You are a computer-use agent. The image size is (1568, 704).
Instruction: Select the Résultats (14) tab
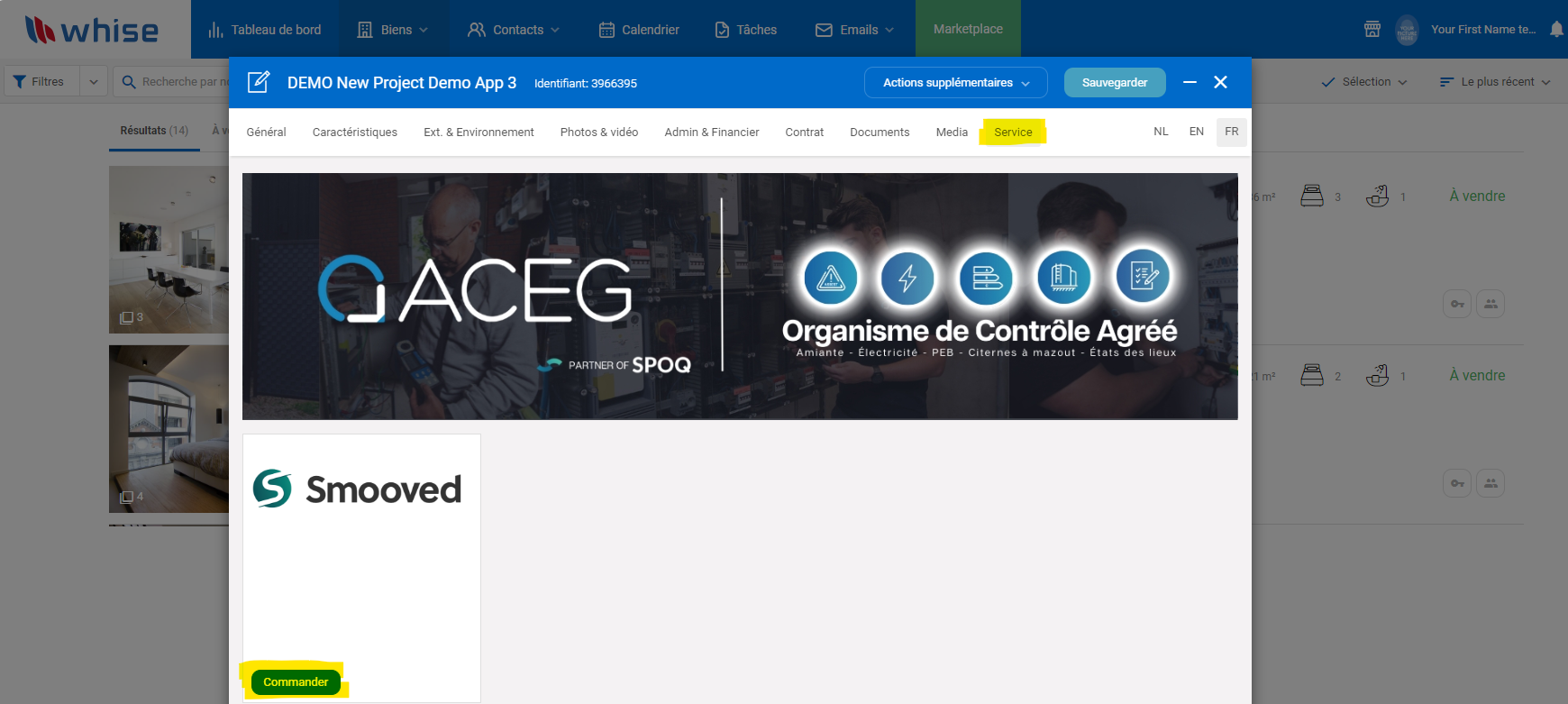click(x=154, y=131)
